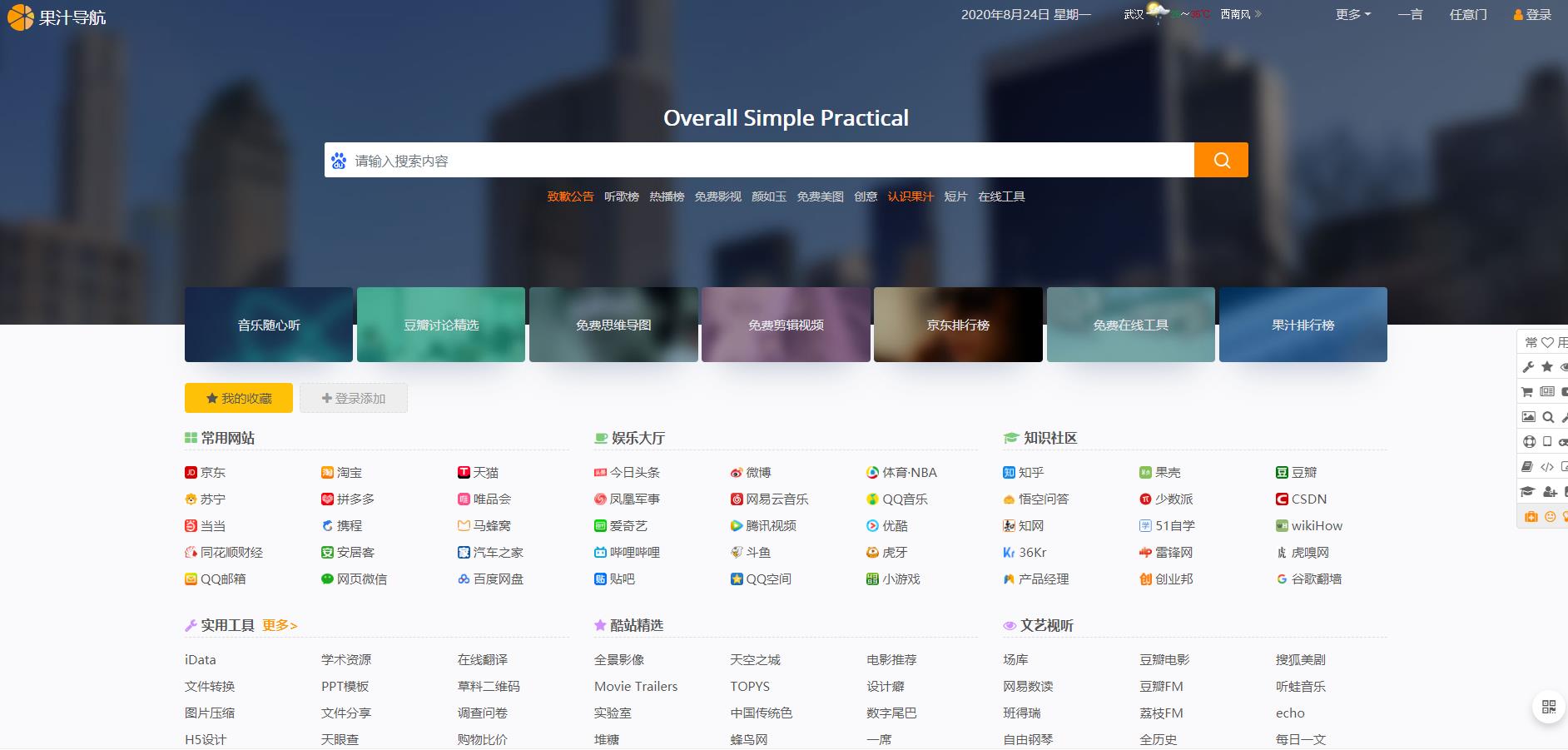Open the 致歉公告 orange link
1568x750 pixels.
570,196
